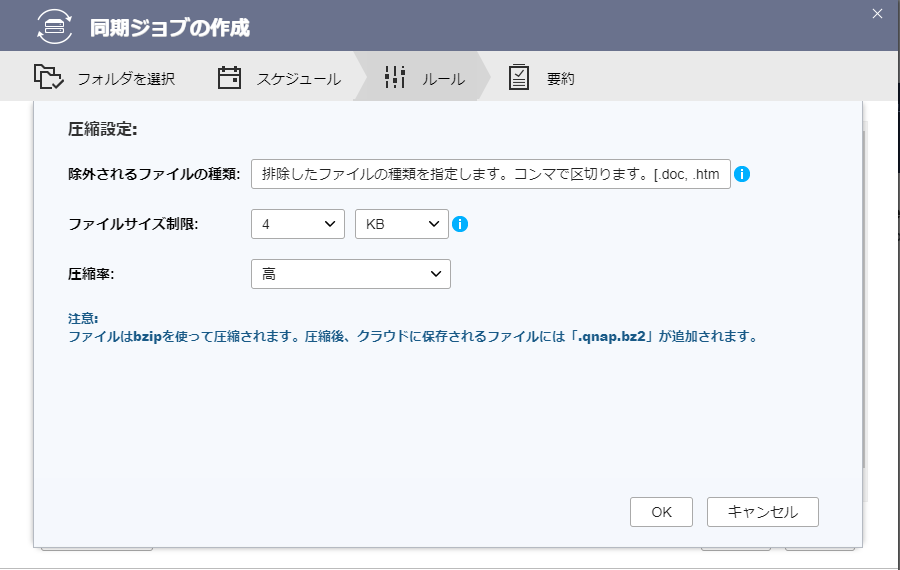Show info for excluded file types field
Viewport: 900px width, 570px height.
pyautogui.click(x=742, y=174)
